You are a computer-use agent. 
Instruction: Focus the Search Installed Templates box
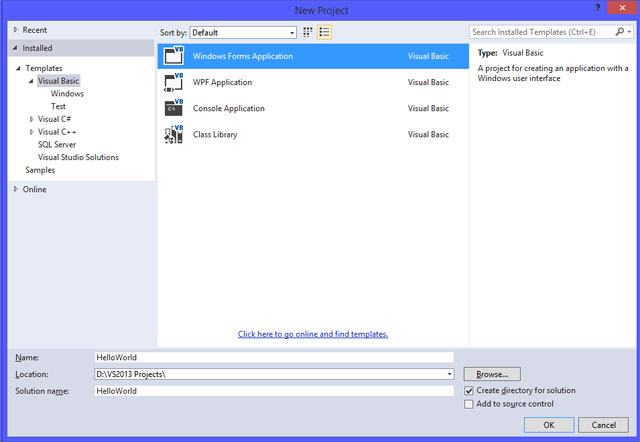(542, 32)
